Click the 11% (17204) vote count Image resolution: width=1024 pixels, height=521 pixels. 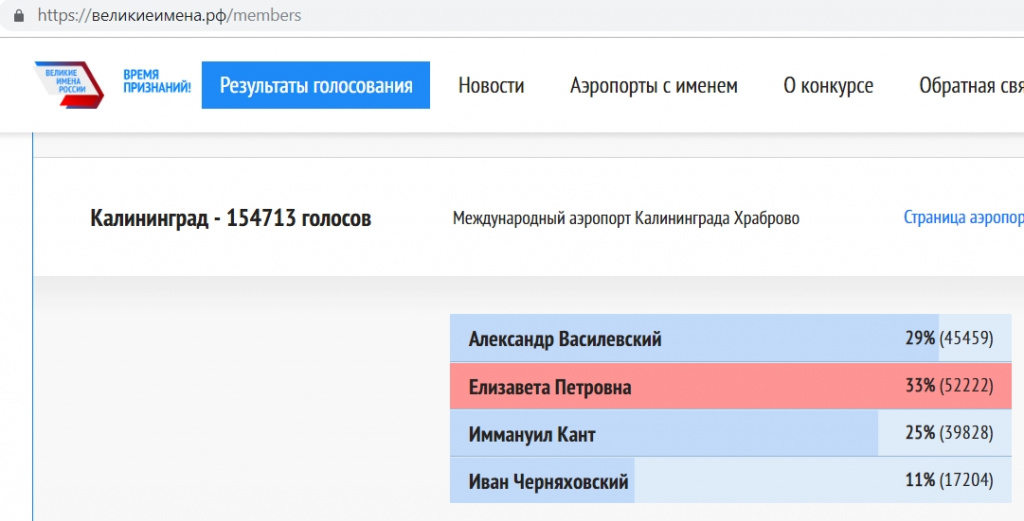click(x=949, y=481)
